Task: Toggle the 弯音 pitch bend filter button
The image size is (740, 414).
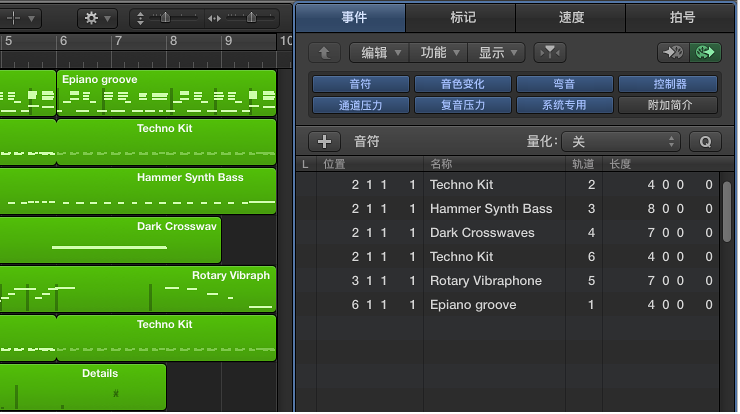Action: pyautogui.click(x=565, y=84)
